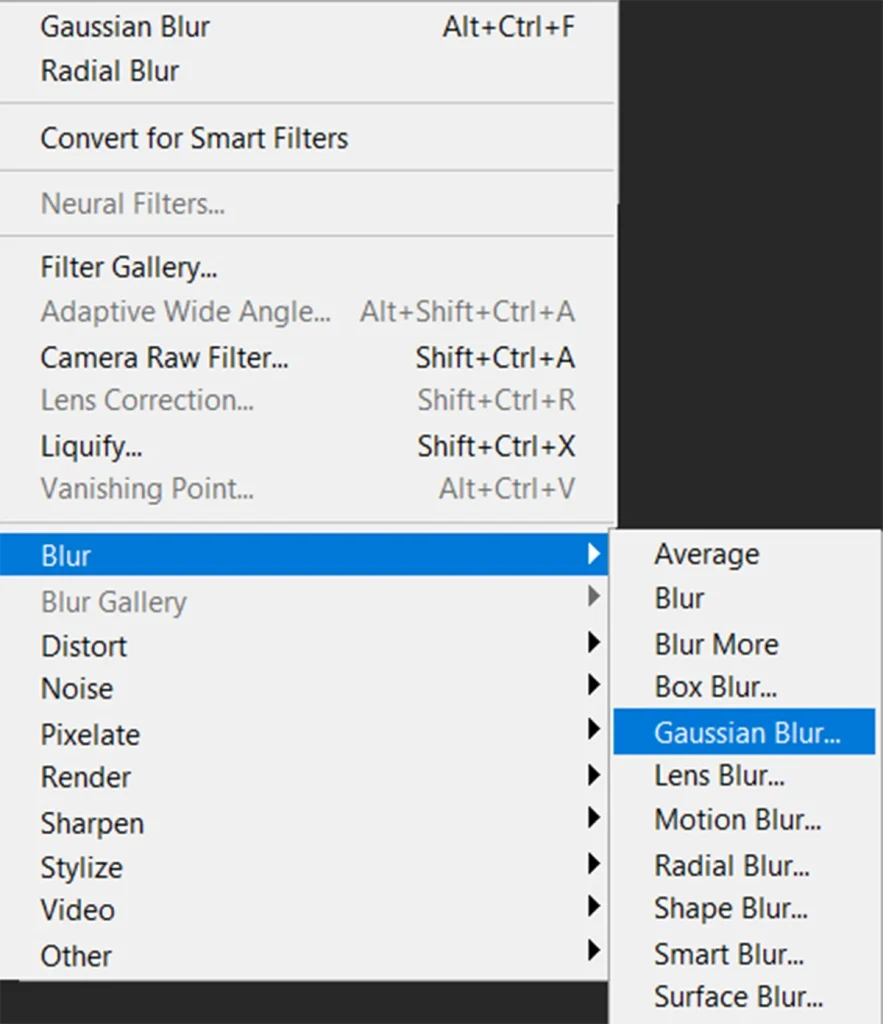
Task: Choose Gaussian Blur from the Blur submenu
Action: (746, 733)
